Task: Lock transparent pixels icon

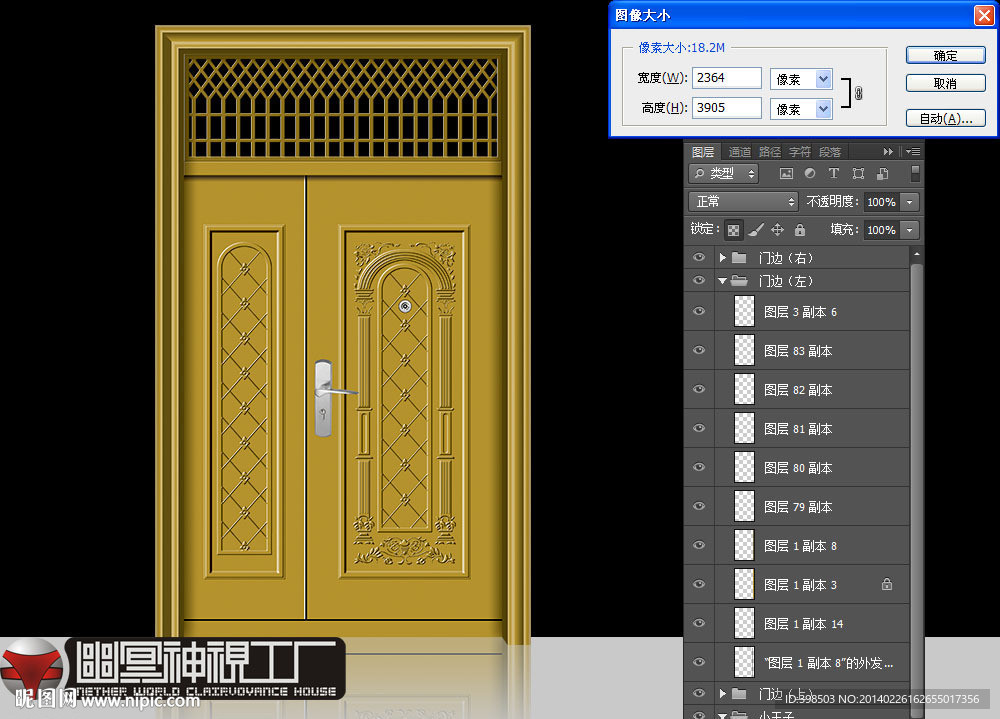Action: [x=733, y=230]
